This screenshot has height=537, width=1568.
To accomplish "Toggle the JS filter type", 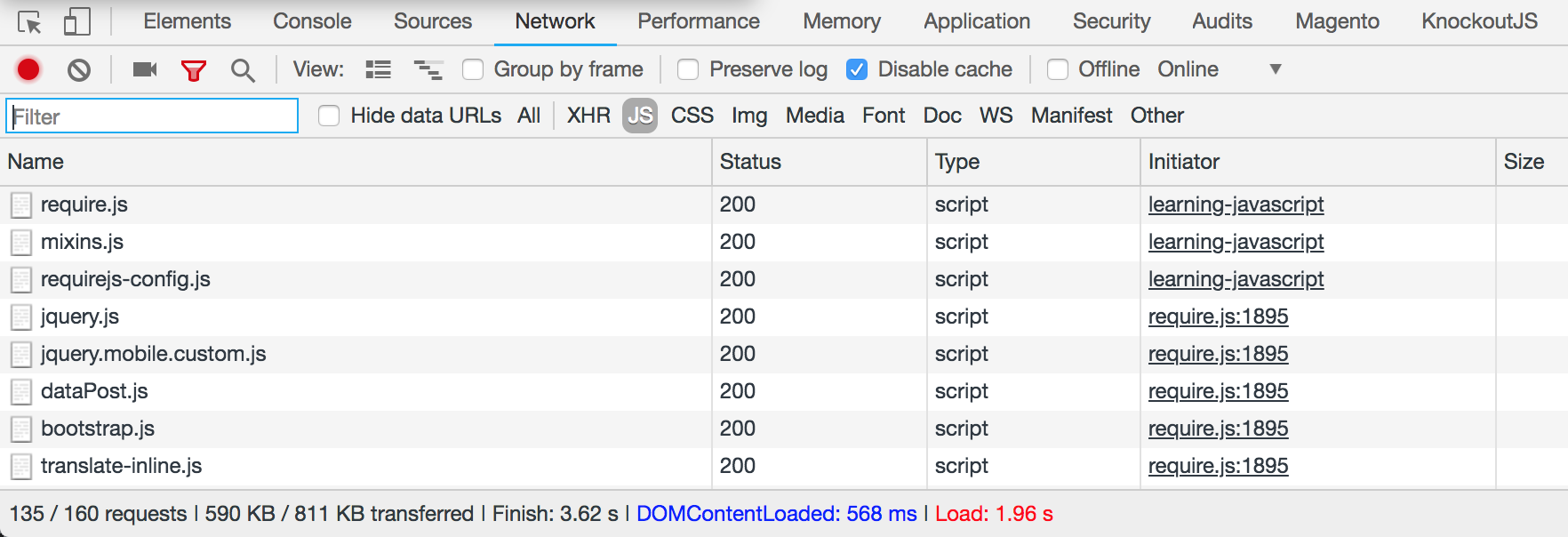I will [640, 116].
